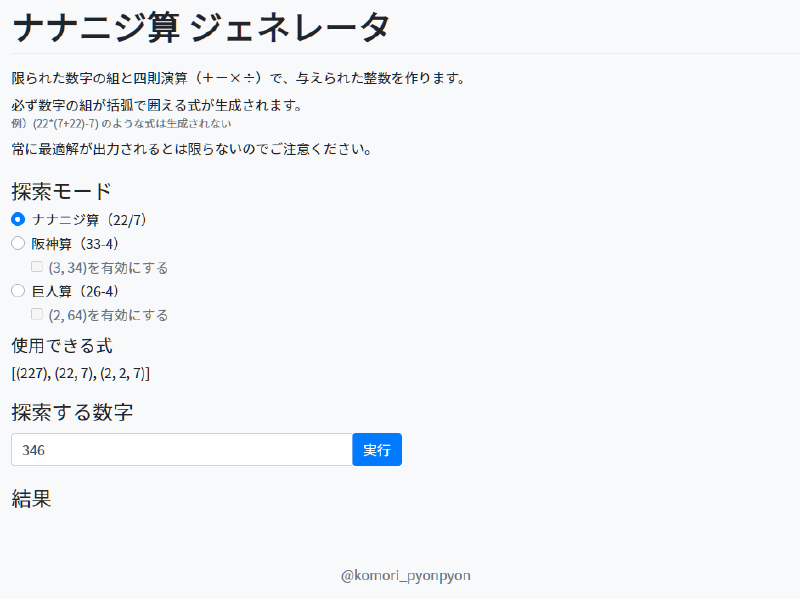Click the description line starting with 限られた数字の組
800x599 pixels.
(239, 78)
